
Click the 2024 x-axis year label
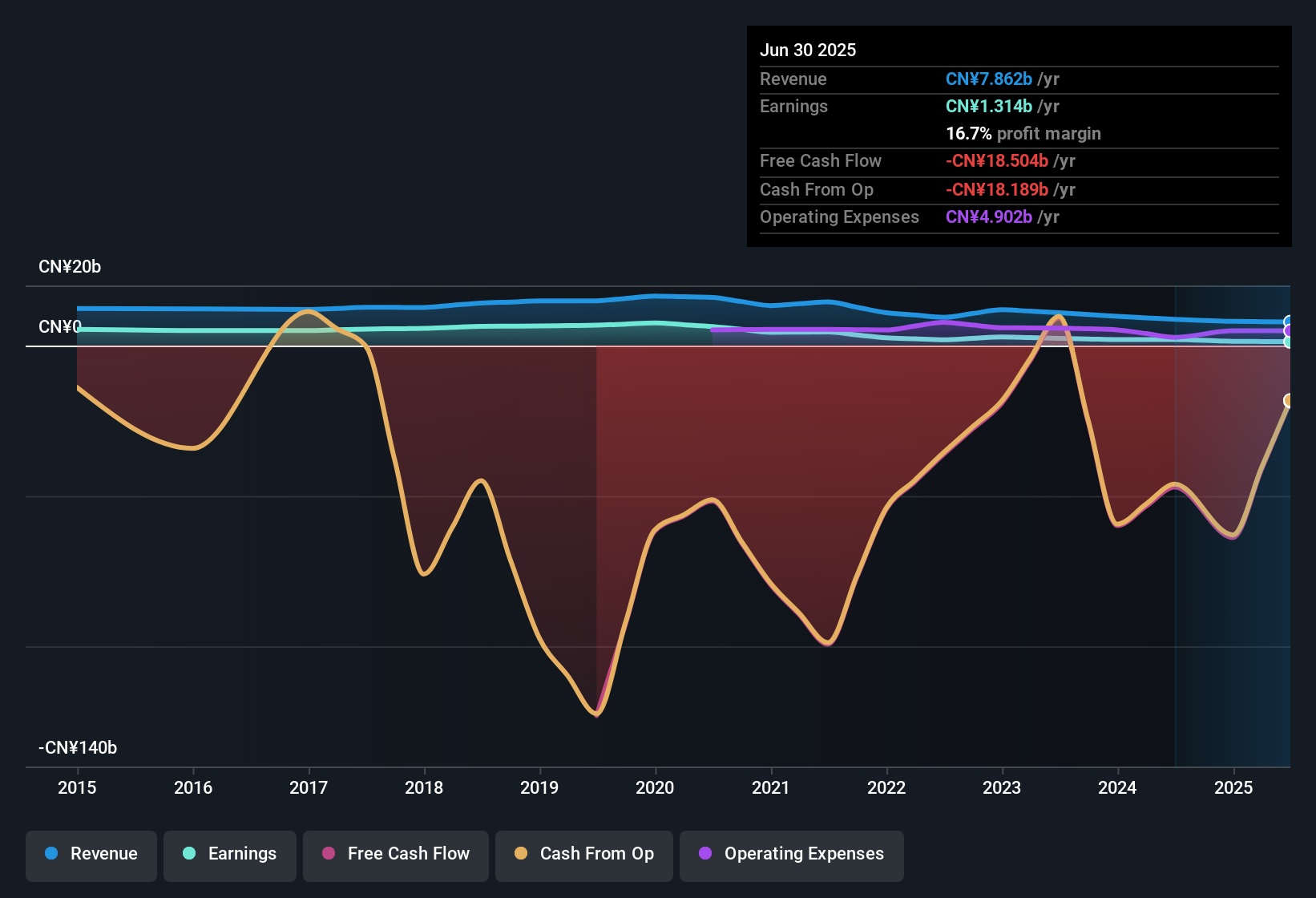pos(1117,787)
